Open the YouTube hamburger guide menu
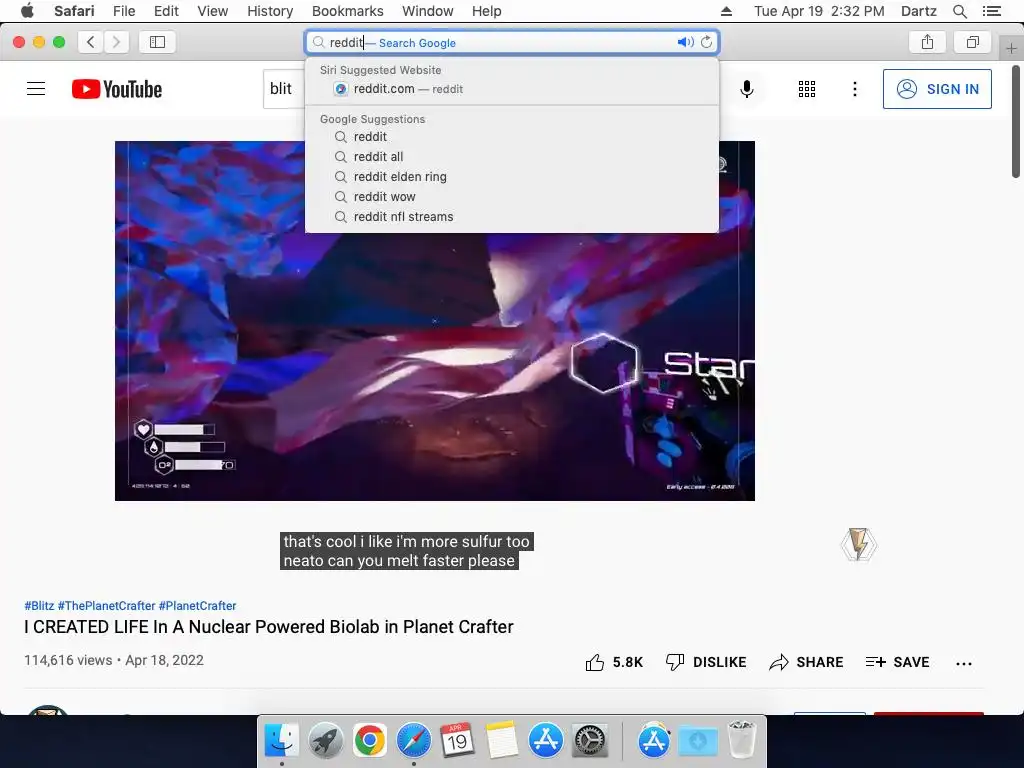 36,89
